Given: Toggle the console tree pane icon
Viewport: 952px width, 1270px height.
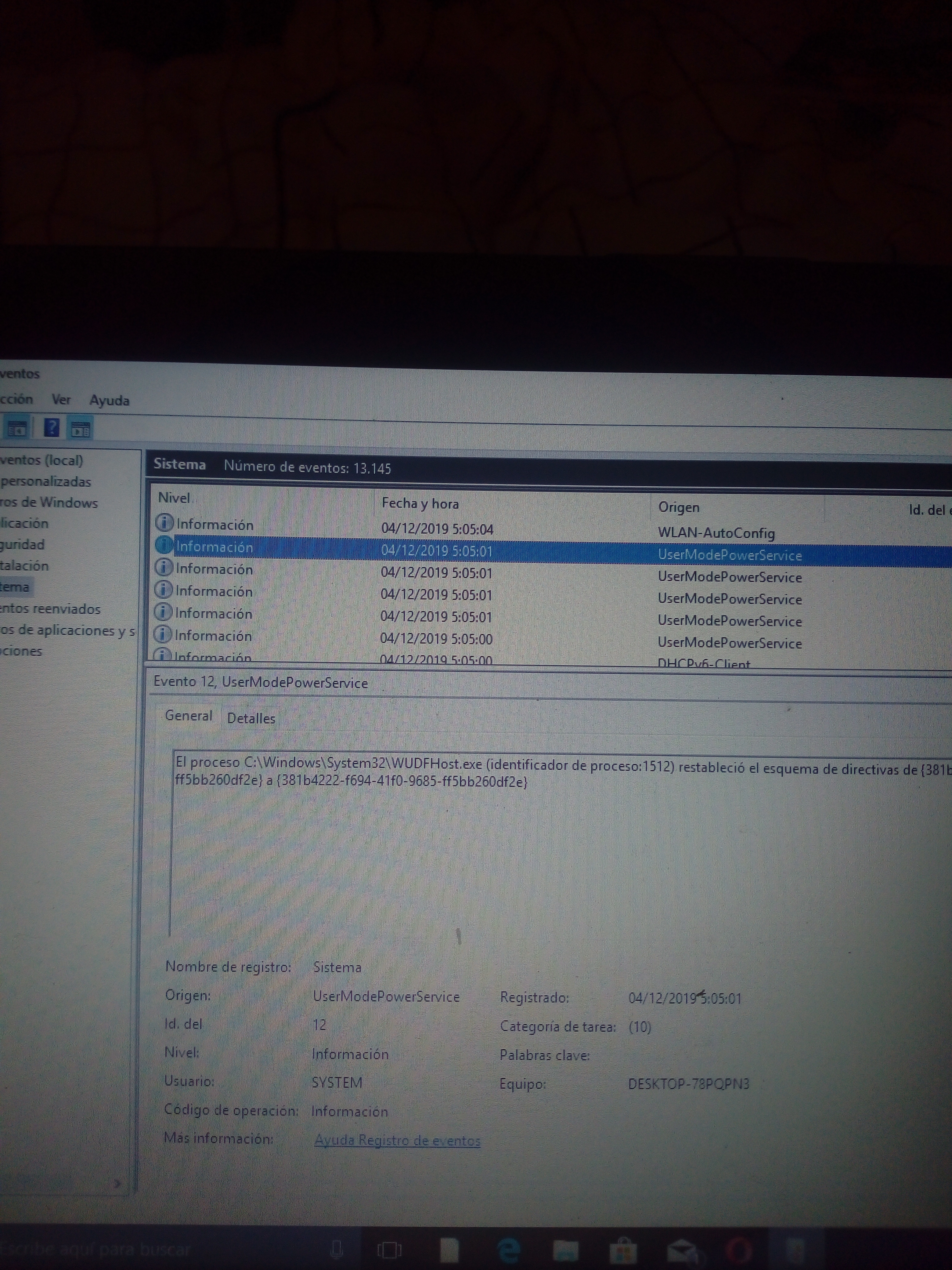Looking at the screenshot, I should click(x=17, y=428).
